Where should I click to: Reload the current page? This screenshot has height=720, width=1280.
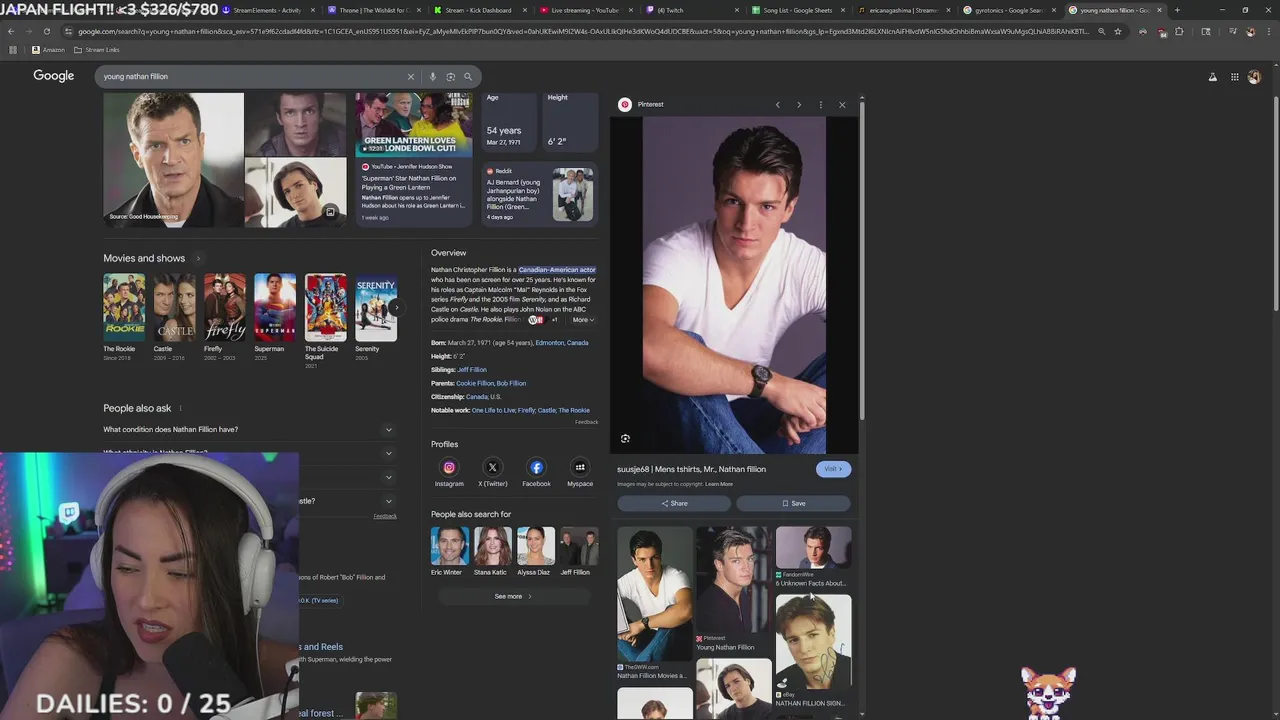click(47, 31)
